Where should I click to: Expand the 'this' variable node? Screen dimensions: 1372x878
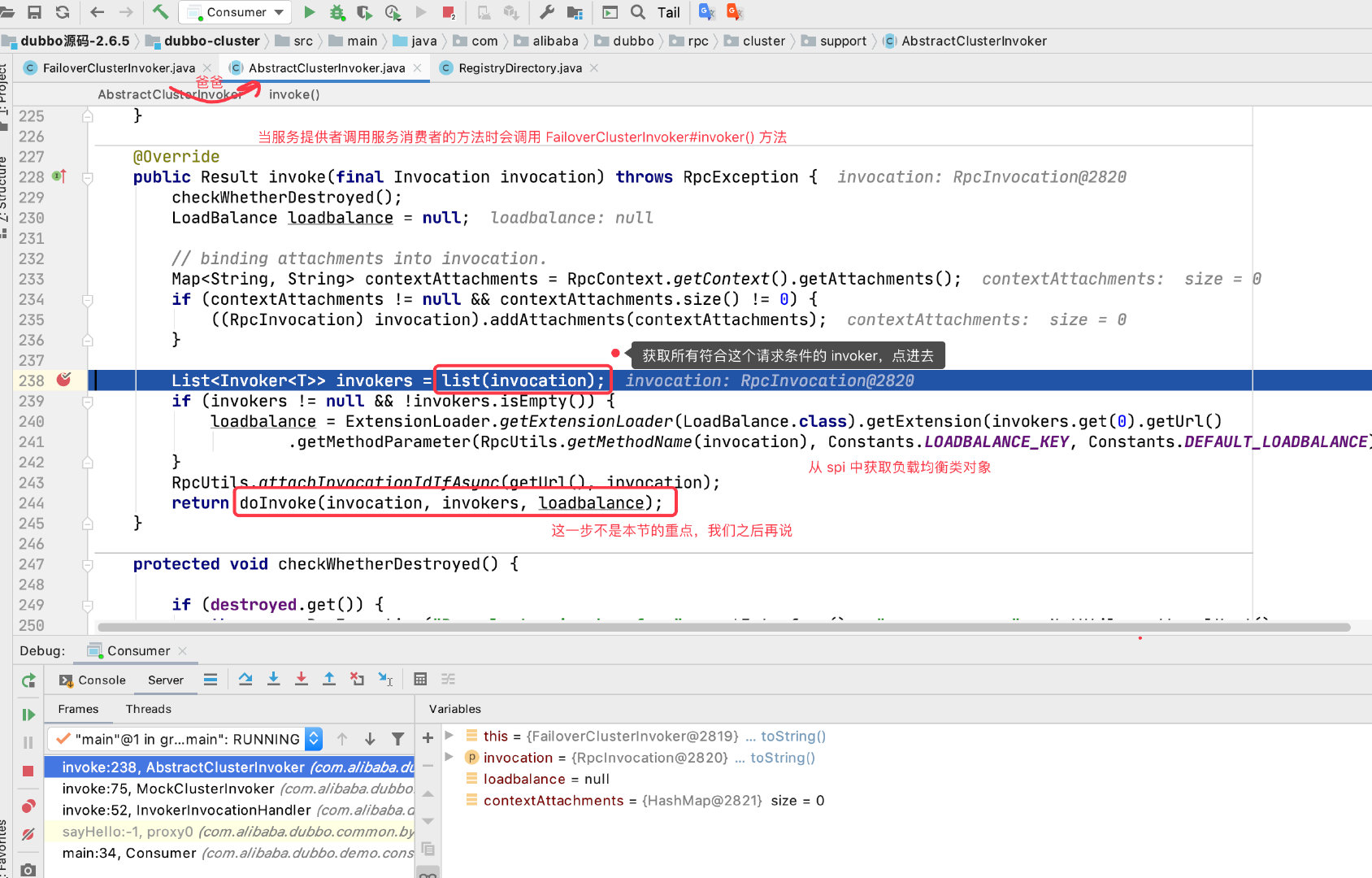(x=449, y=736)
